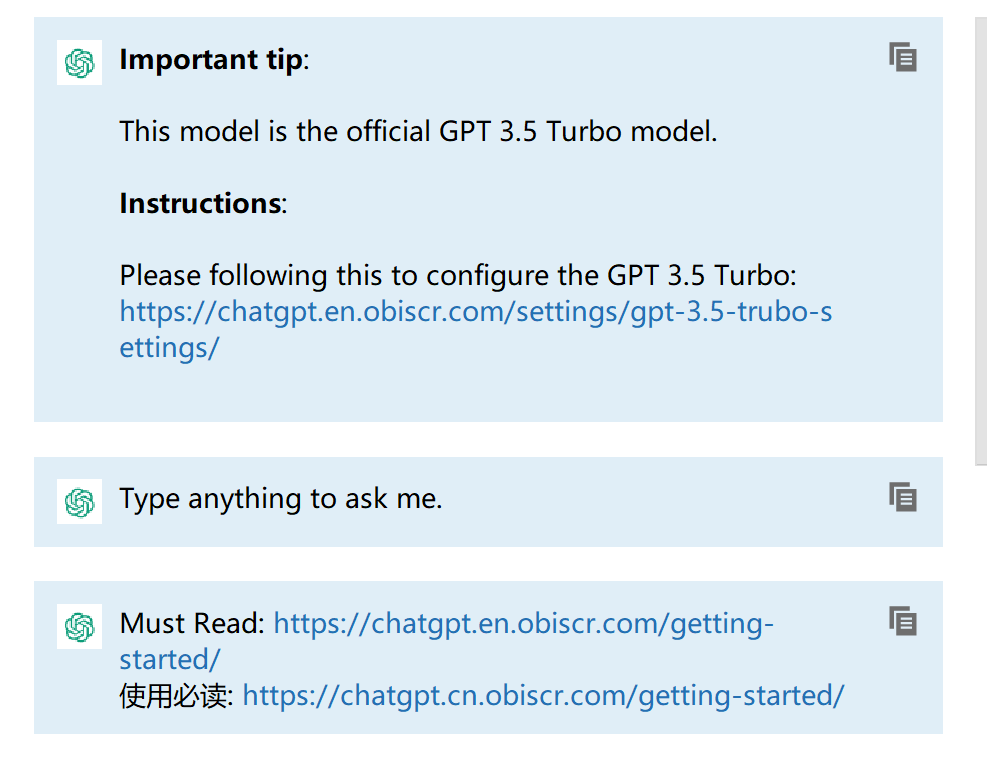
Task: Click the bold Important tip heading text
Action: (x=203, y=59)
